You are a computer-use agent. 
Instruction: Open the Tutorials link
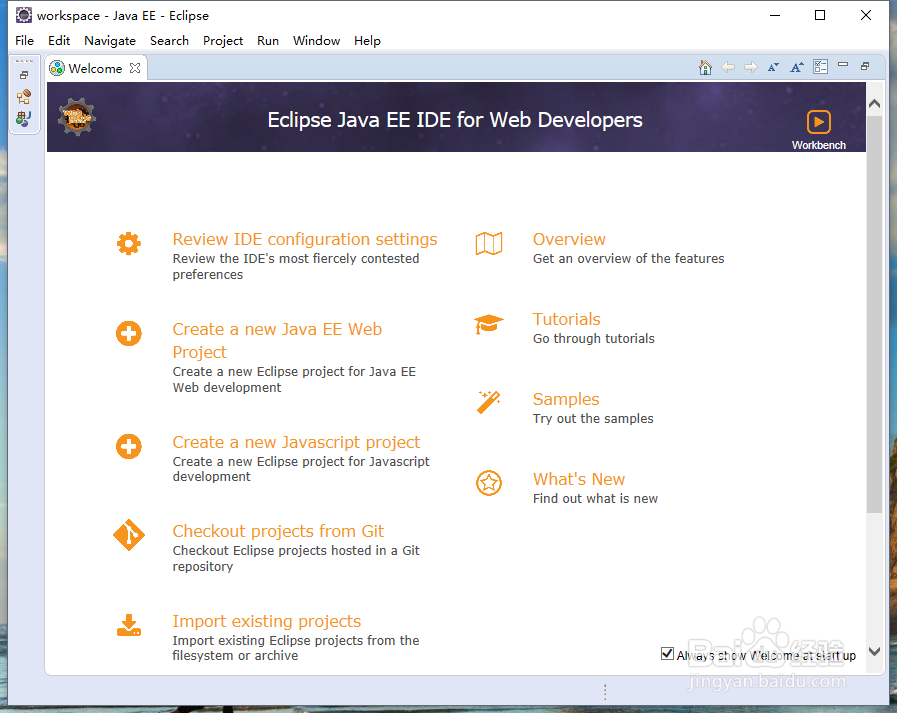coord(566,319)
